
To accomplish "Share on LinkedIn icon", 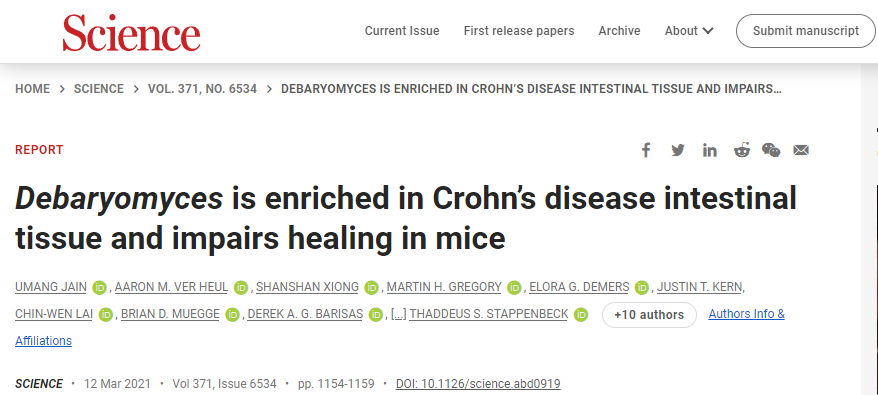I will coord(709,150).
